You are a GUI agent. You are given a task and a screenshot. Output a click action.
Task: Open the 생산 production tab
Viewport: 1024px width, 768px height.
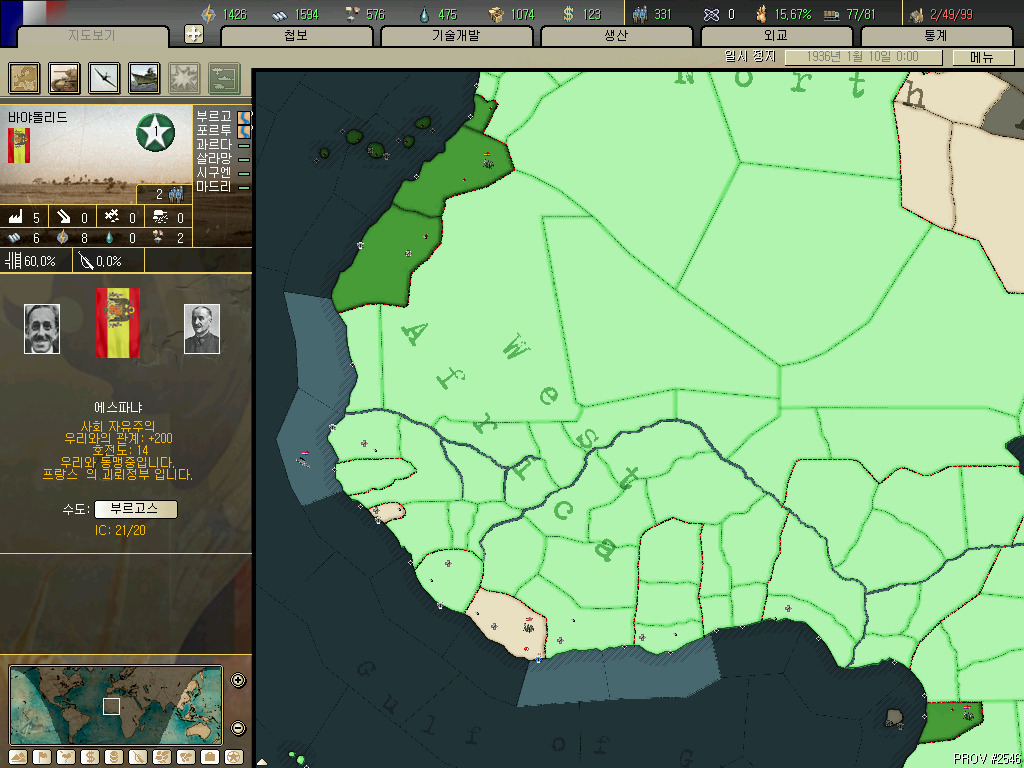(x=616, y=35)
